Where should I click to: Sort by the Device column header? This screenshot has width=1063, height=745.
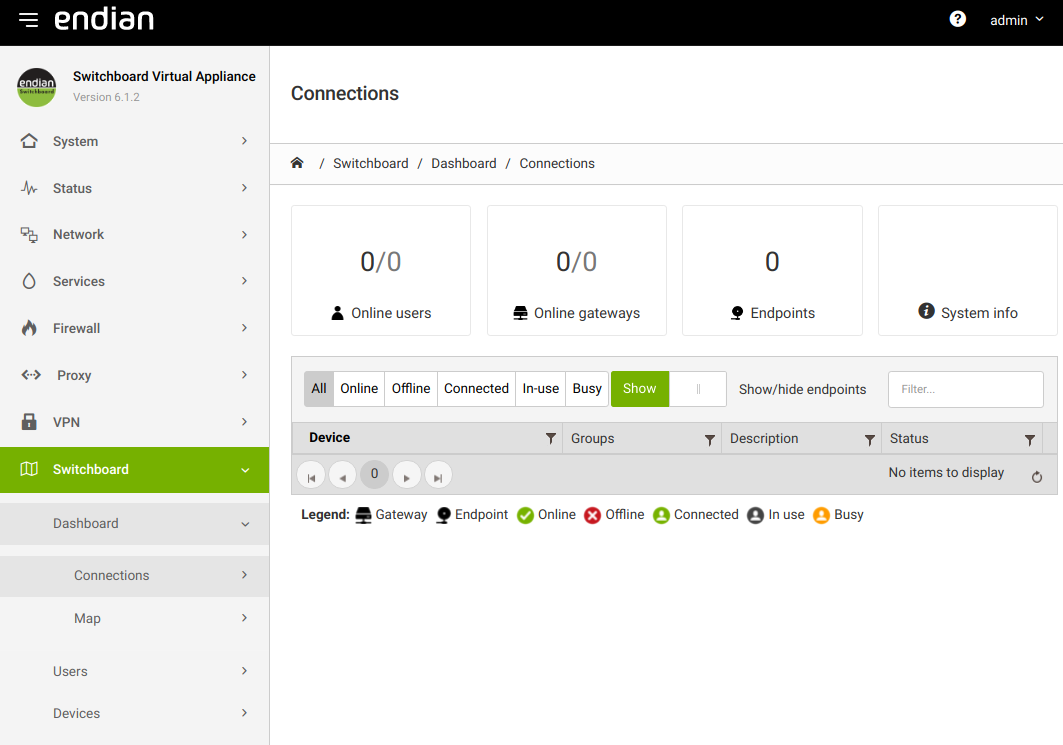point(329,438)
